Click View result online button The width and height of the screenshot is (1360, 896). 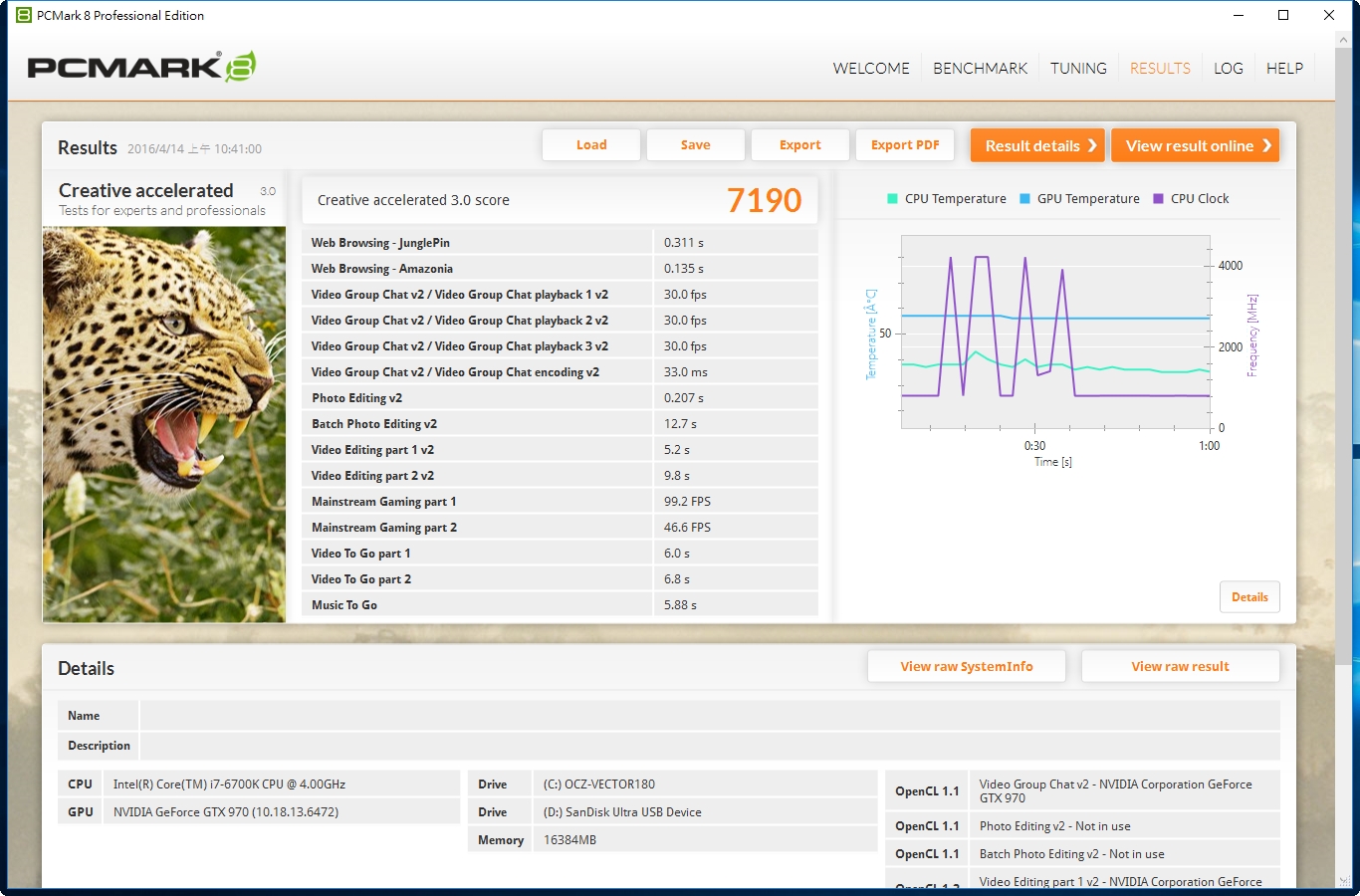[1195, 145]
